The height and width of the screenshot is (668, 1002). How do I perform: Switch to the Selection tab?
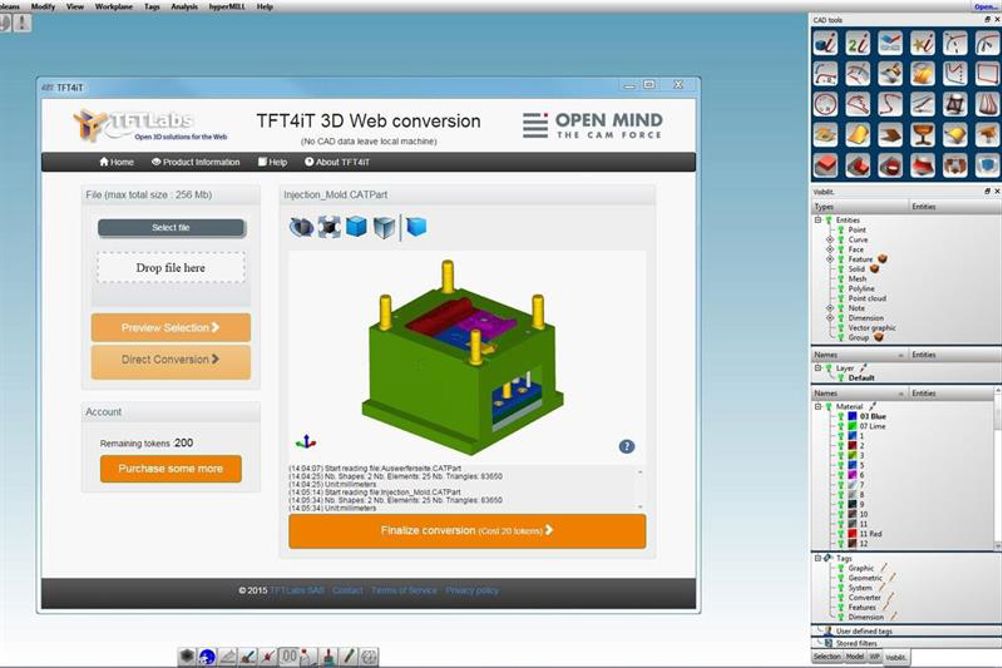(827, 656)
